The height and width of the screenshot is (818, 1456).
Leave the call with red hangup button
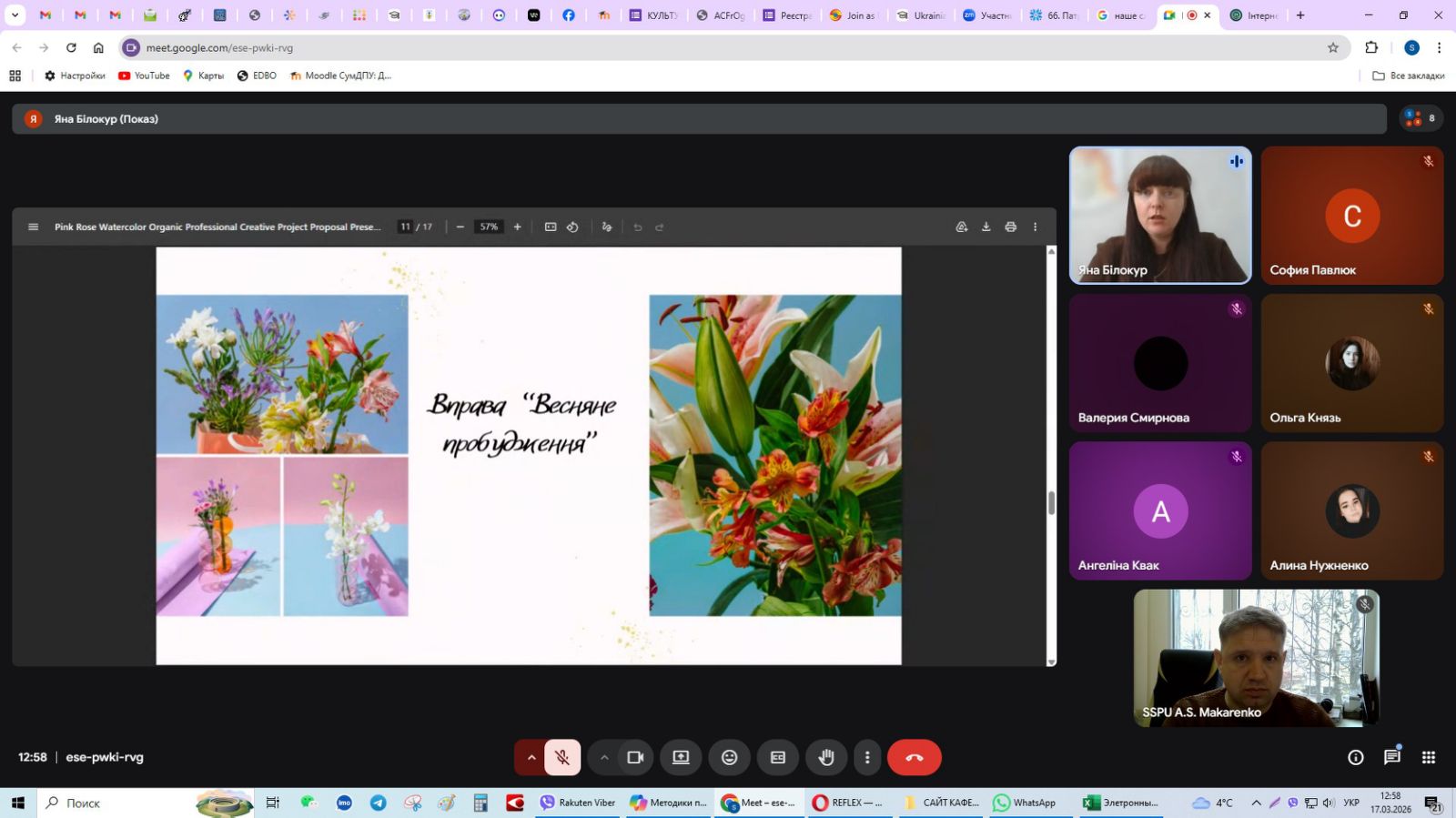click(x=914, y=757)
